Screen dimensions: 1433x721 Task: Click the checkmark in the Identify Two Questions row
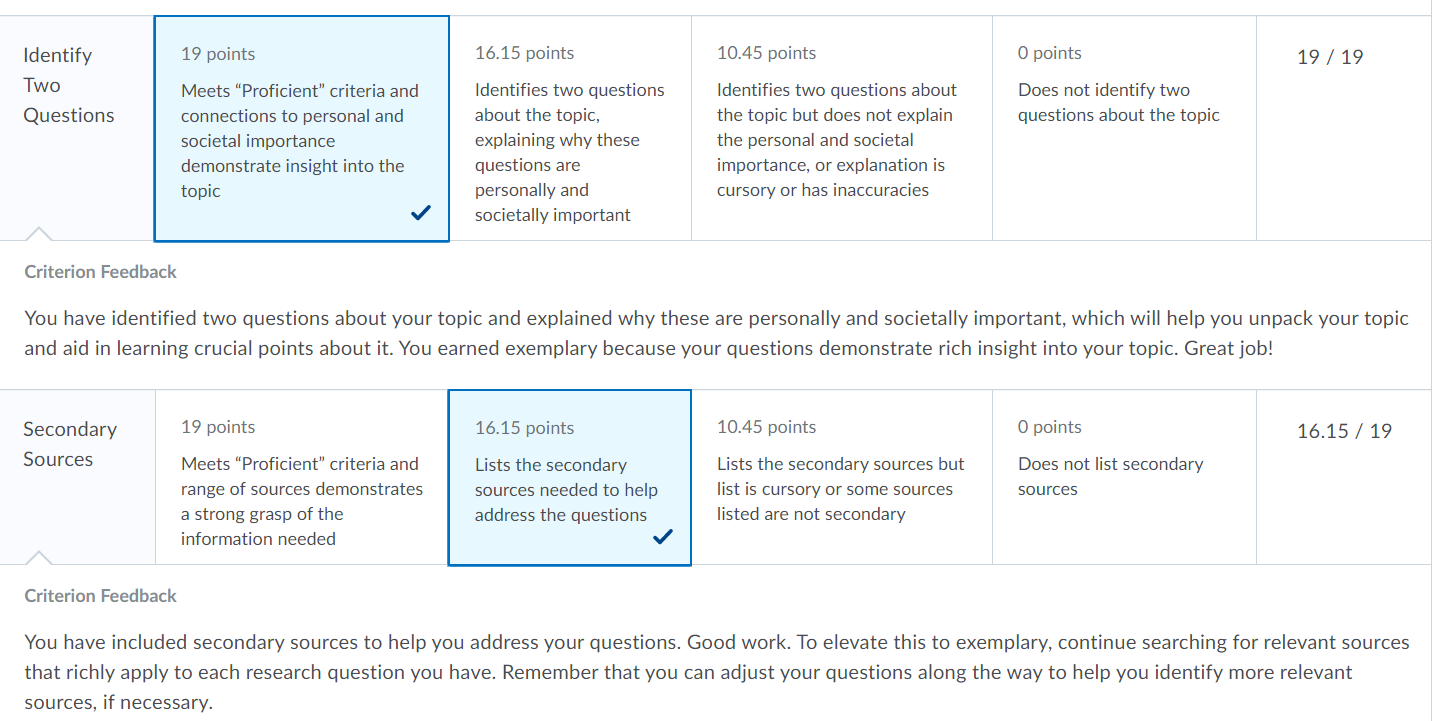pyautogui.click(x=421, y=212)
